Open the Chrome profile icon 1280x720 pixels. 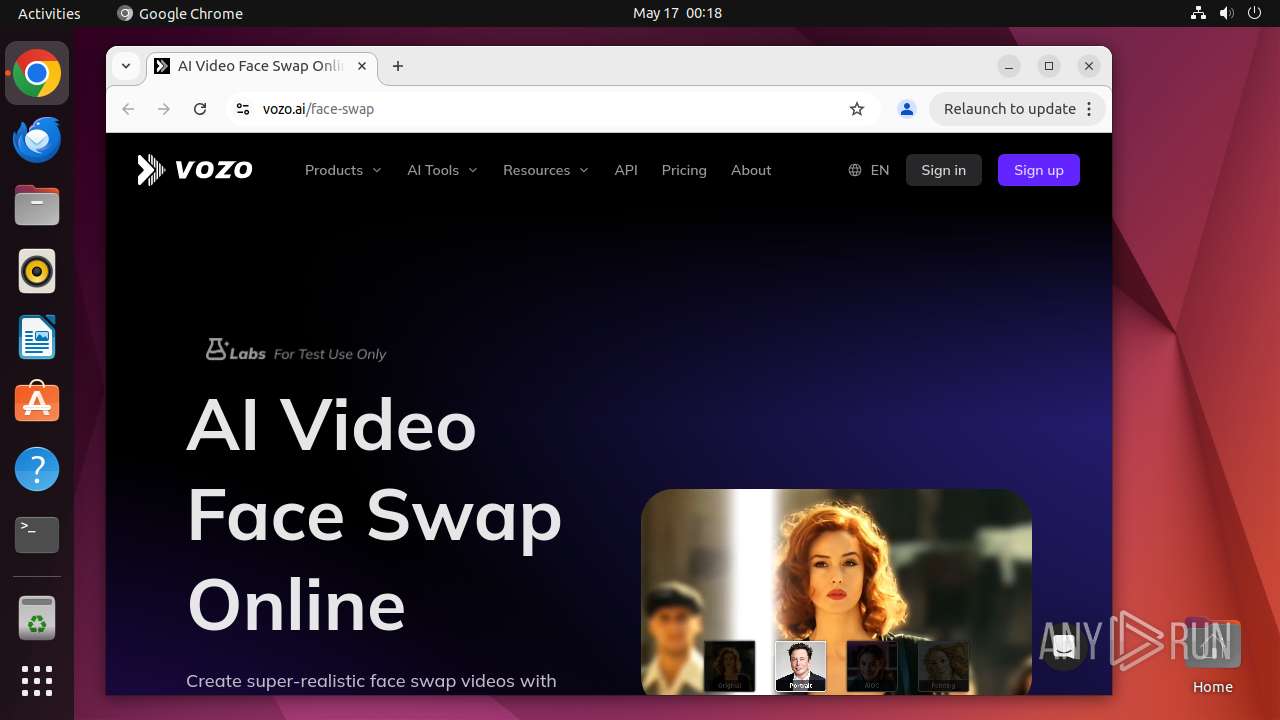pos(907,109)
